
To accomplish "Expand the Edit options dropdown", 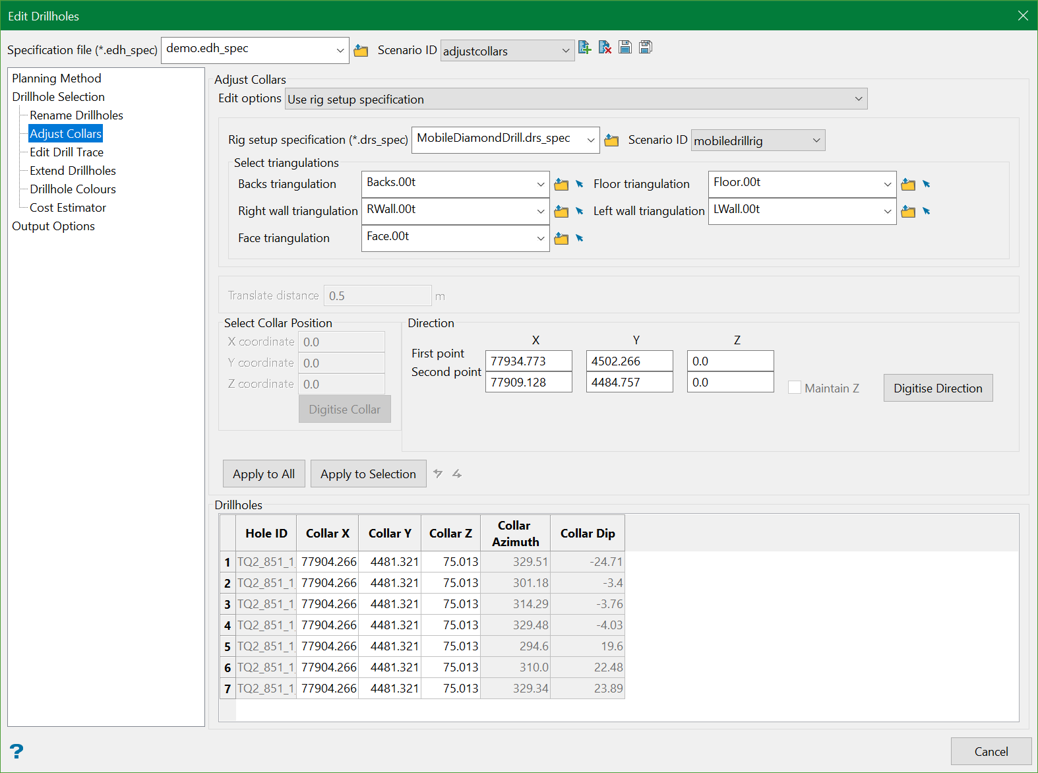I will tap(858, 99).
